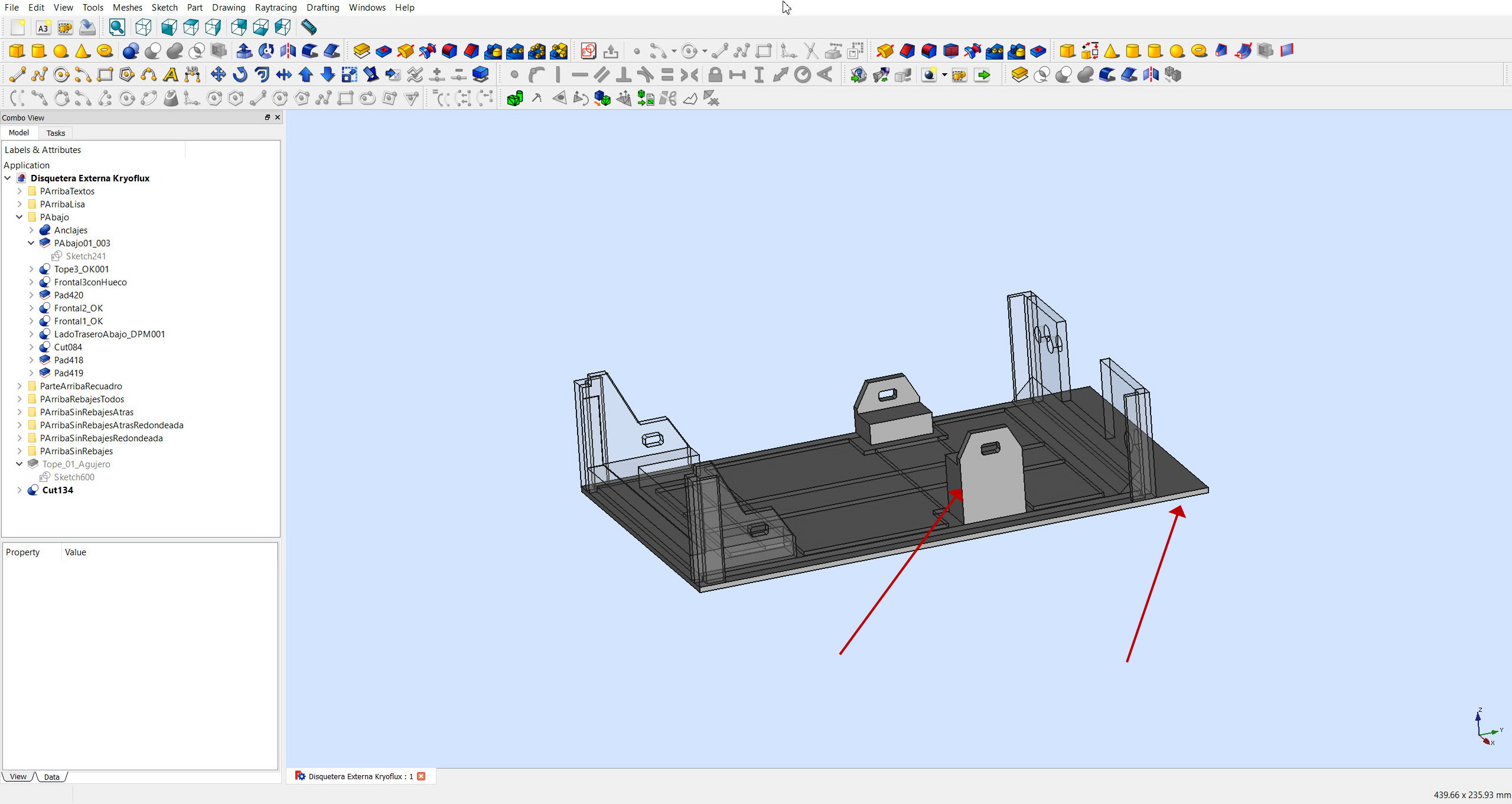Click the measure distance ruler icon

click(308, 27)
